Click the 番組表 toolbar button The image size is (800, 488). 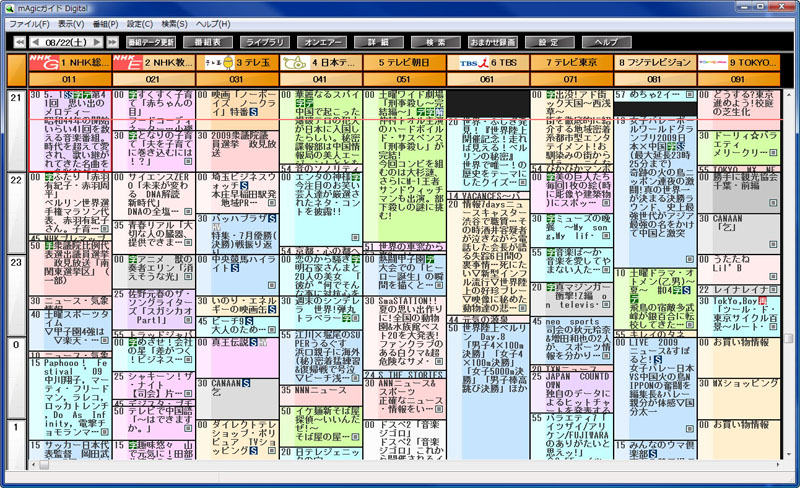click(208, 42)
